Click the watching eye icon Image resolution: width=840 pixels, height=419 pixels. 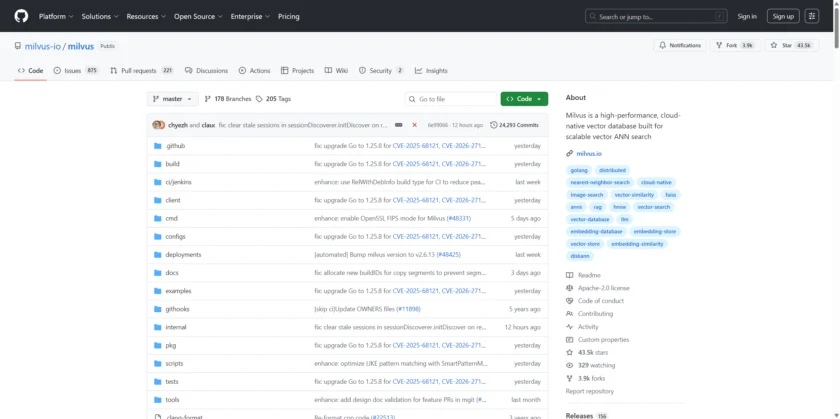(569, 365)
